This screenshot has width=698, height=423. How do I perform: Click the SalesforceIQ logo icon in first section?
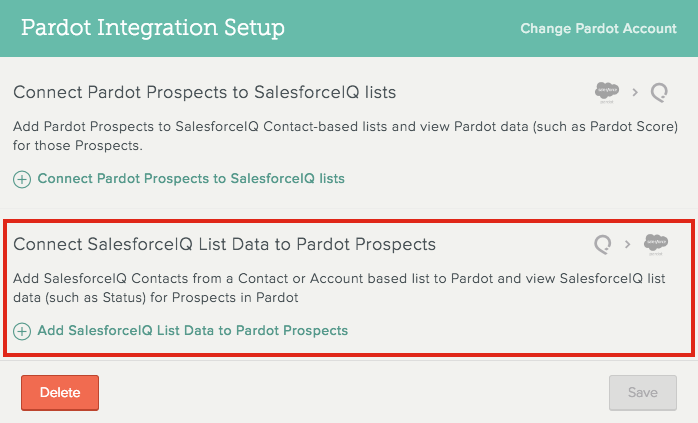point(659,93)
